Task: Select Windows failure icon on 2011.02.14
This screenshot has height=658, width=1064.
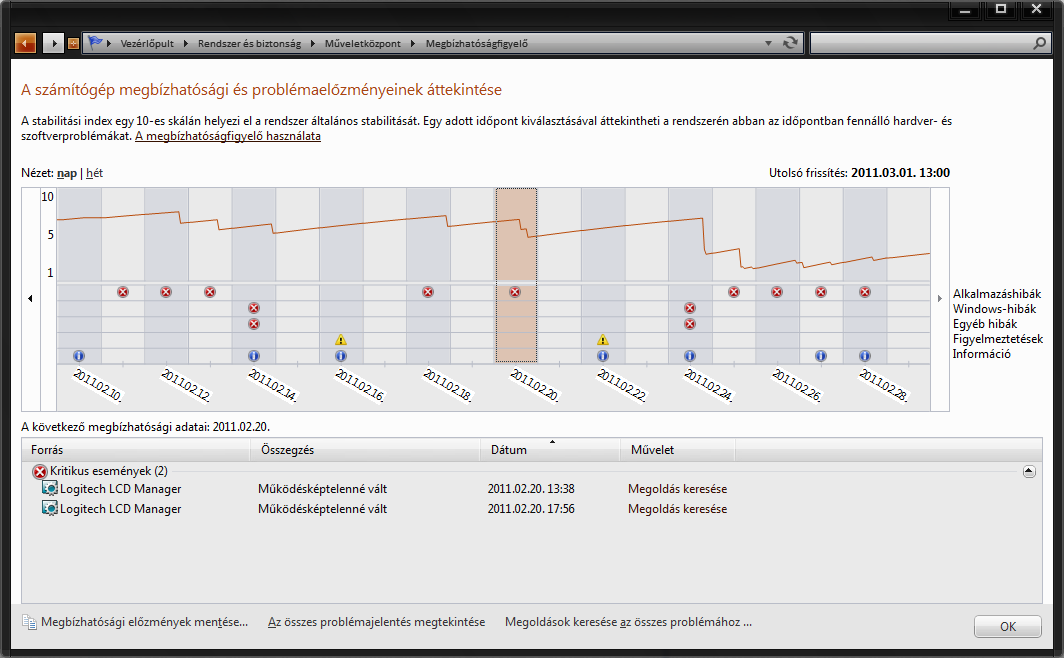Action: pyautogui.click(x=254, y=308)
